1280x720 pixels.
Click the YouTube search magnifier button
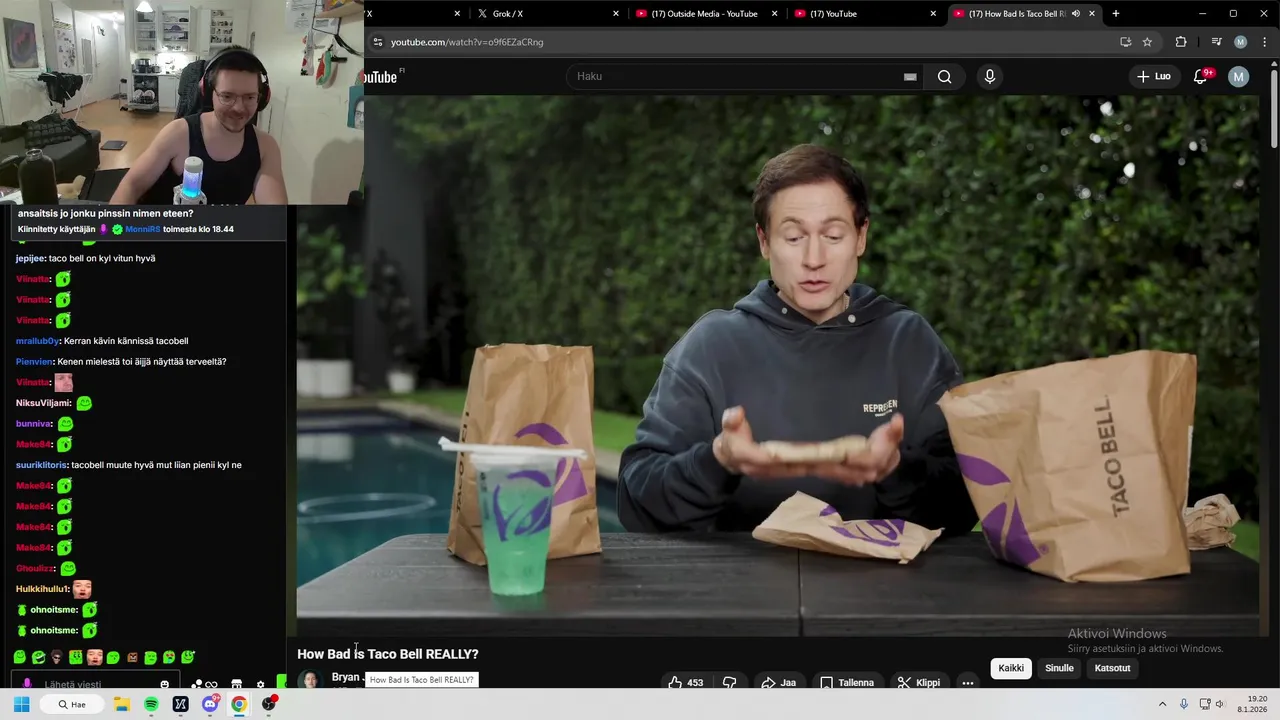point(944,77)
